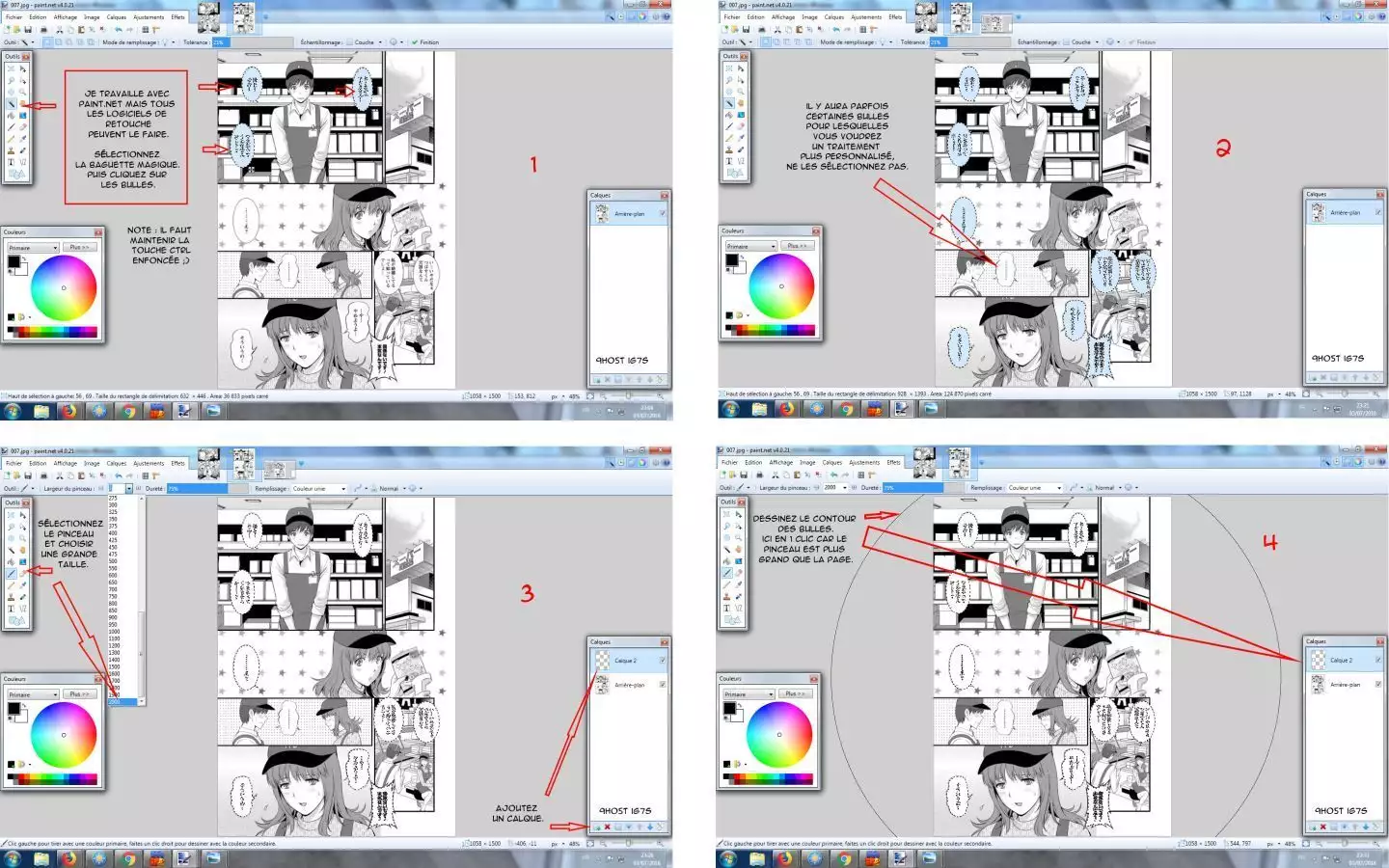Click the red delete layer icon in screenshot 4

(x=1323, y=827)
